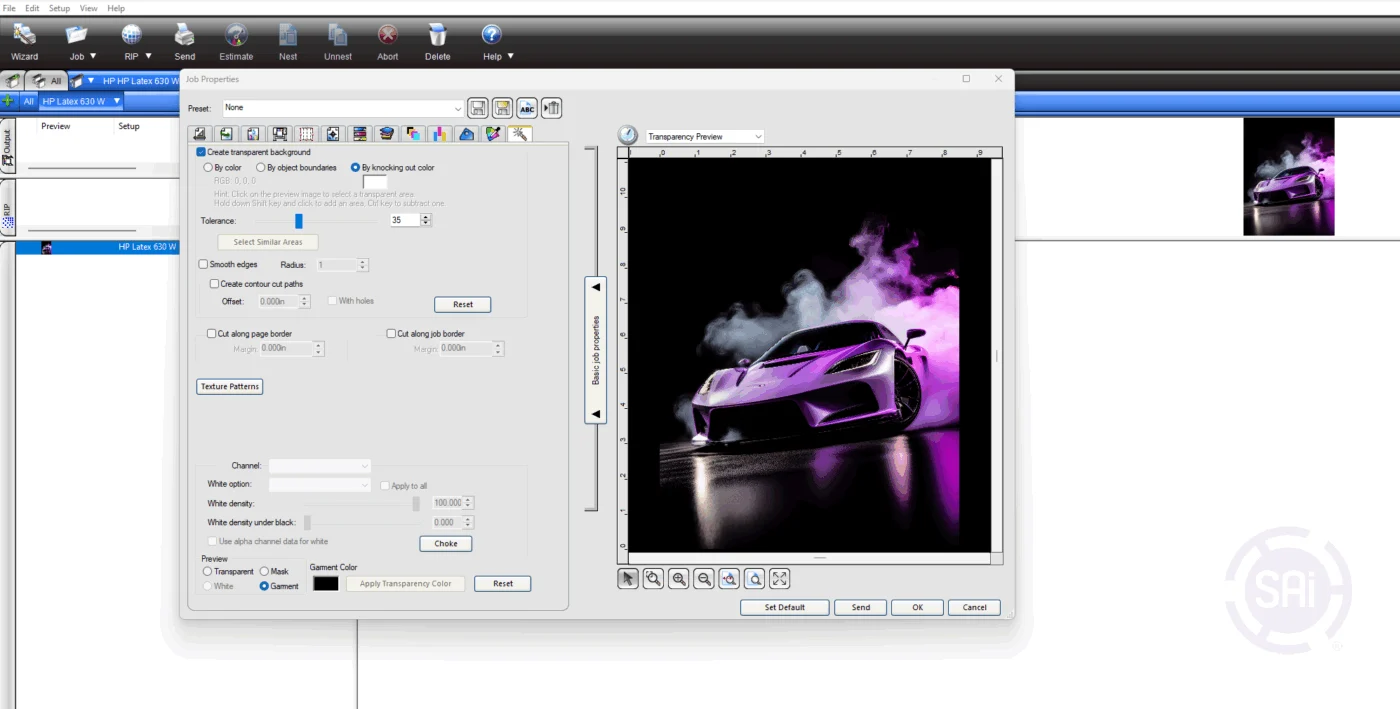The height and width of the screenshot is (709, 1400).
Task: Click the Choke button
Action: pos(446,544)
